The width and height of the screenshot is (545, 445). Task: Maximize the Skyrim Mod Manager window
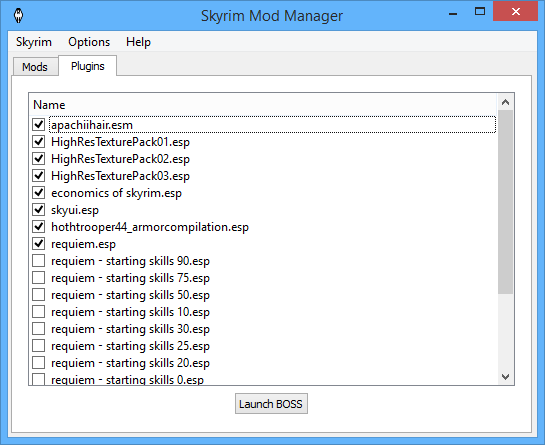coord(480,11)
